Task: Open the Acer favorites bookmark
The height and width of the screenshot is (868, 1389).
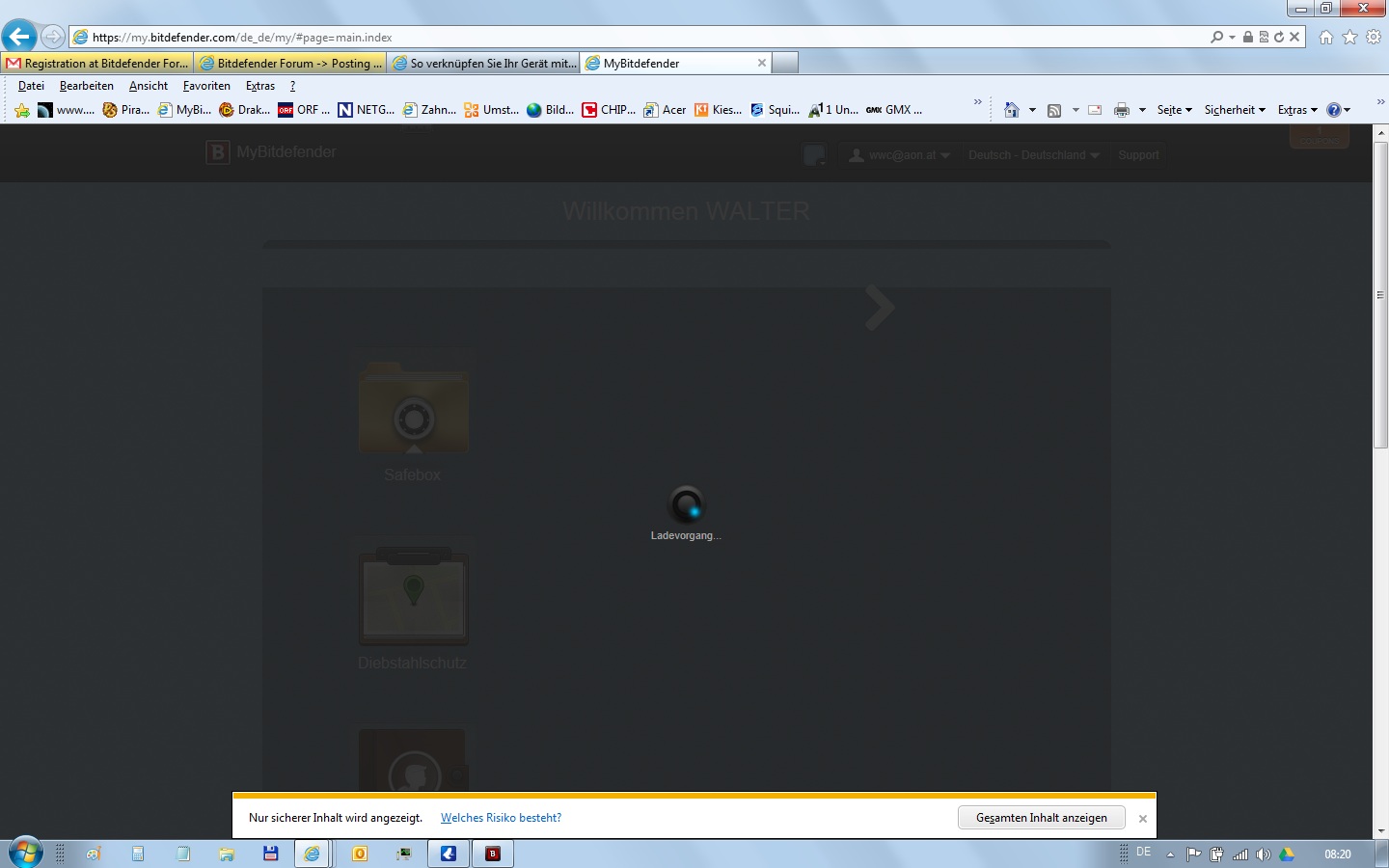Action: pos(665,110)
